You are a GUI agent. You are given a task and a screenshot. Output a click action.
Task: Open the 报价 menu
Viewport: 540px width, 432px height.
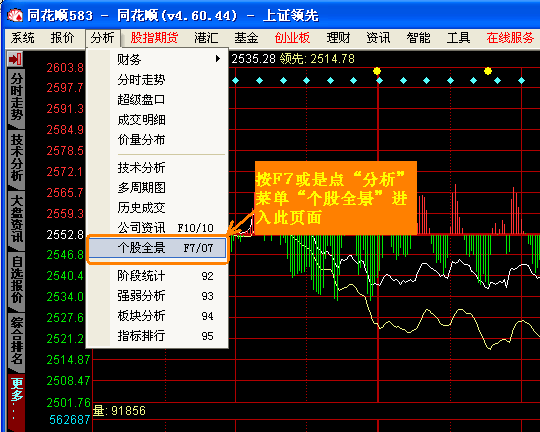click(x=62, y=38)
